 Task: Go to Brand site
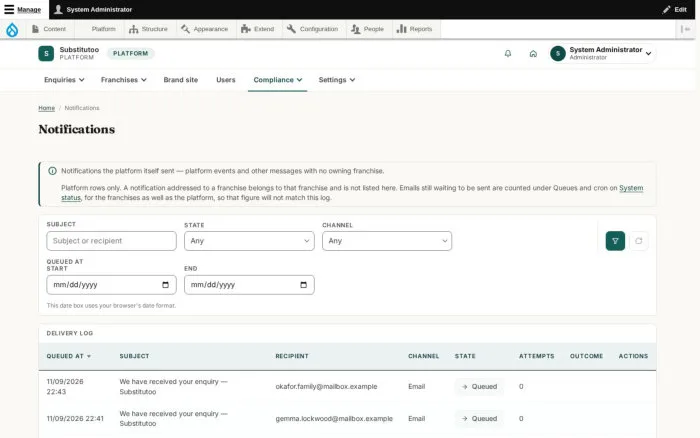pyautogui.click(x=180, y=80)
